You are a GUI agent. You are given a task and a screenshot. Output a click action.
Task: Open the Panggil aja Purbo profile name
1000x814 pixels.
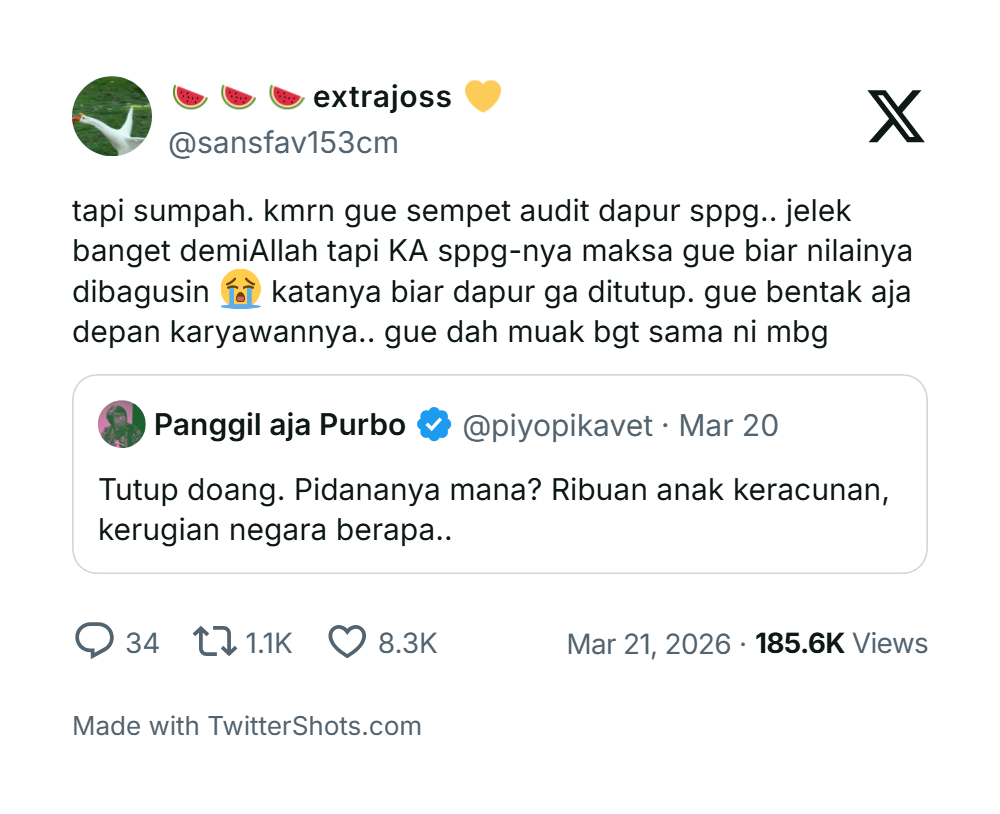pyautogui.click(x=279, y=425)
